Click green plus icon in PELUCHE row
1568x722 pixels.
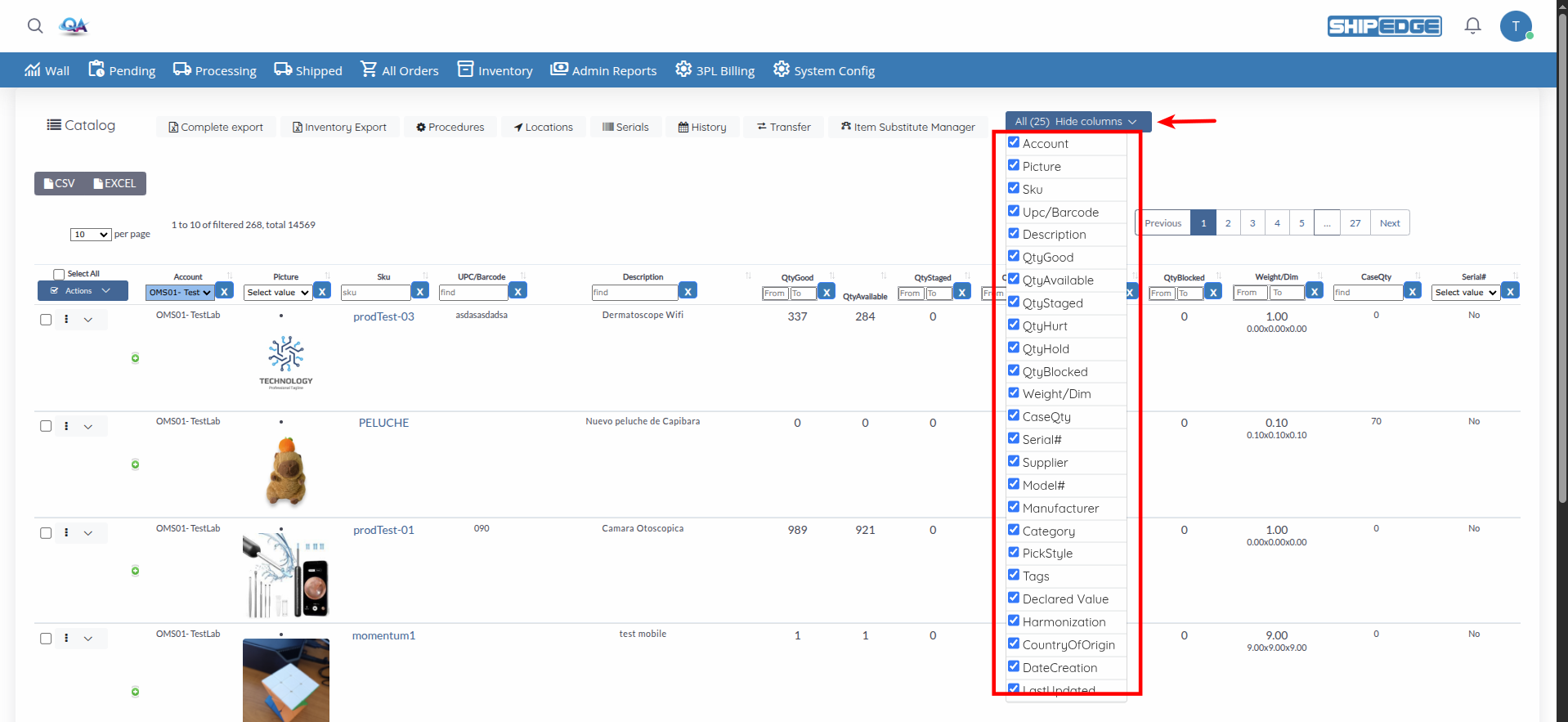click(135, 464)
